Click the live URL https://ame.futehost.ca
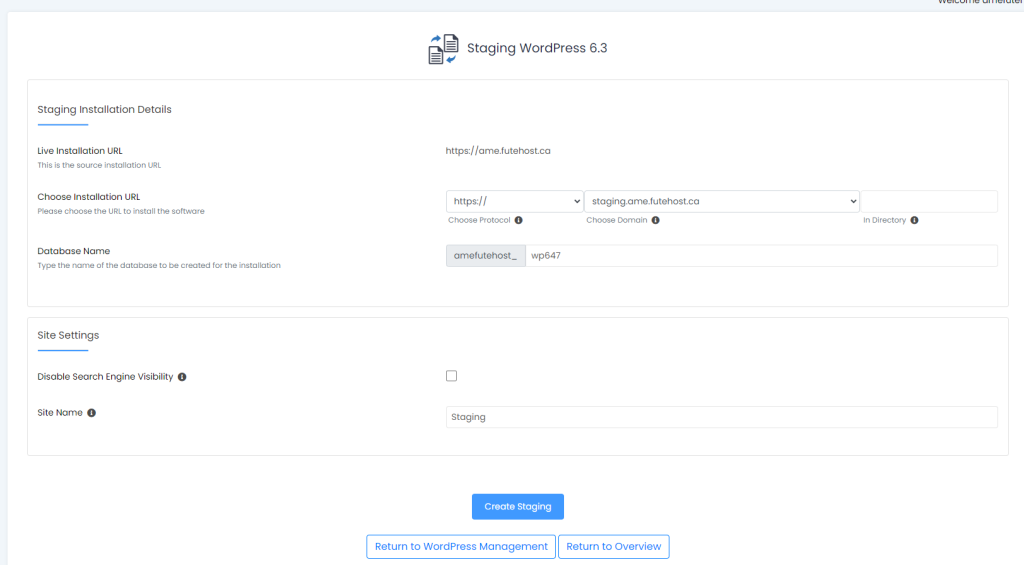This screenshot has width=1024, height=565. pos(498,151)
